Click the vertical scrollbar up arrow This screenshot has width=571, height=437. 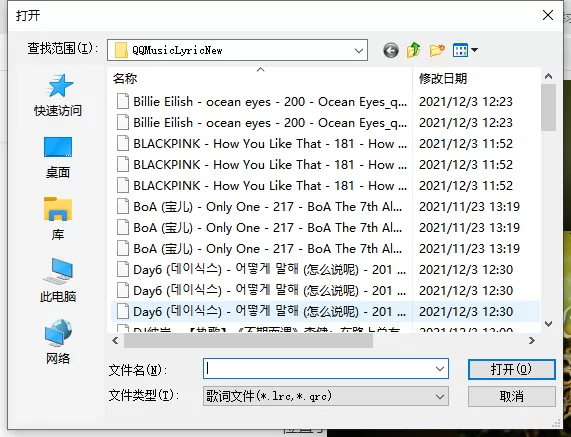(x=548, y=76)
